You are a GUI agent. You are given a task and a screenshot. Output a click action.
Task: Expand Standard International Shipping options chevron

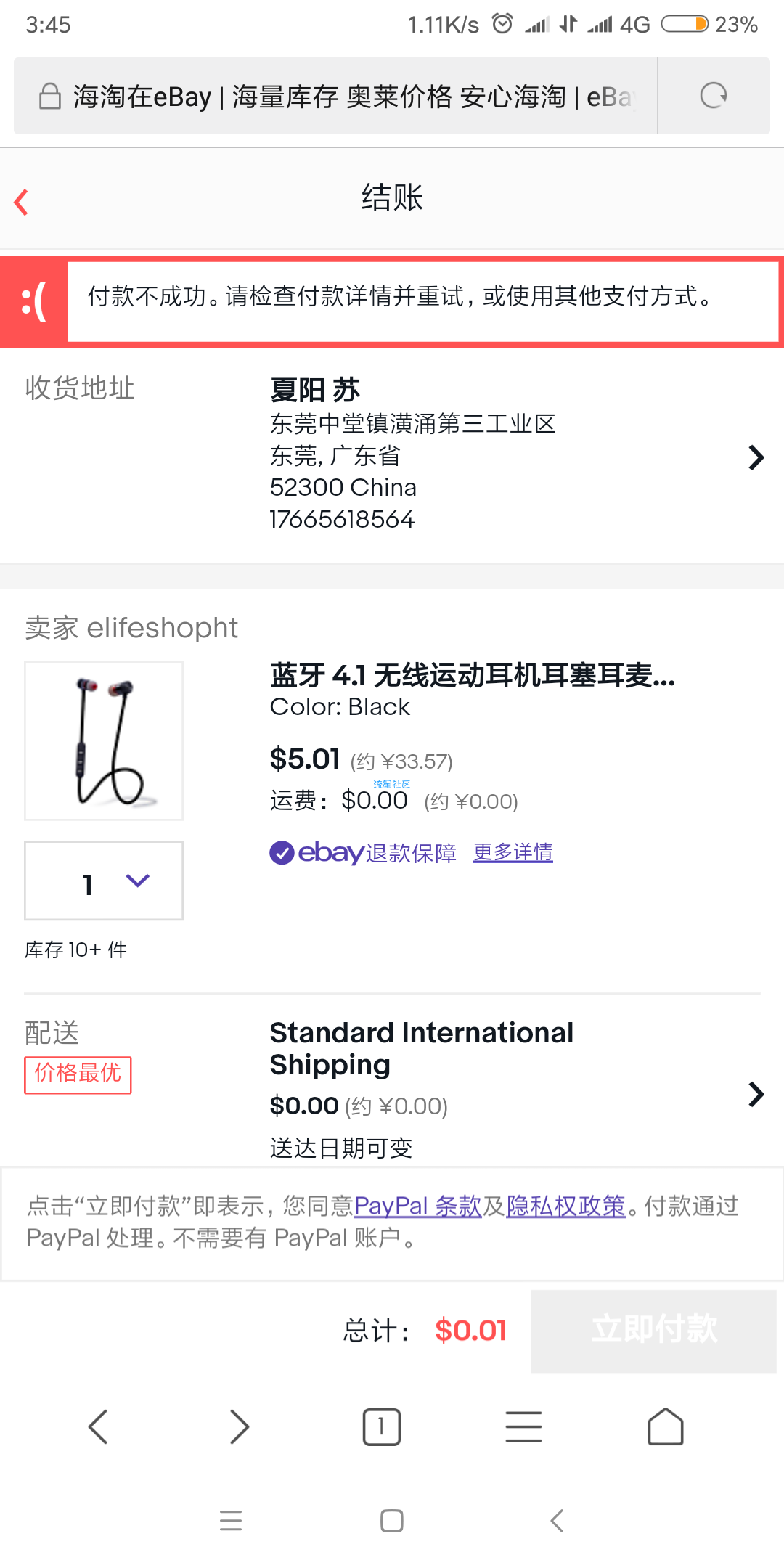point(756,1093)
